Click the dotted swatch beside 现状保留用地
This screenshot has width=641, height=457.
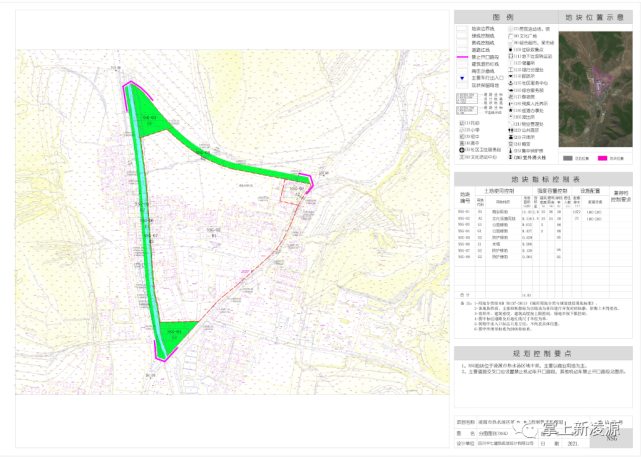point(462,85)
